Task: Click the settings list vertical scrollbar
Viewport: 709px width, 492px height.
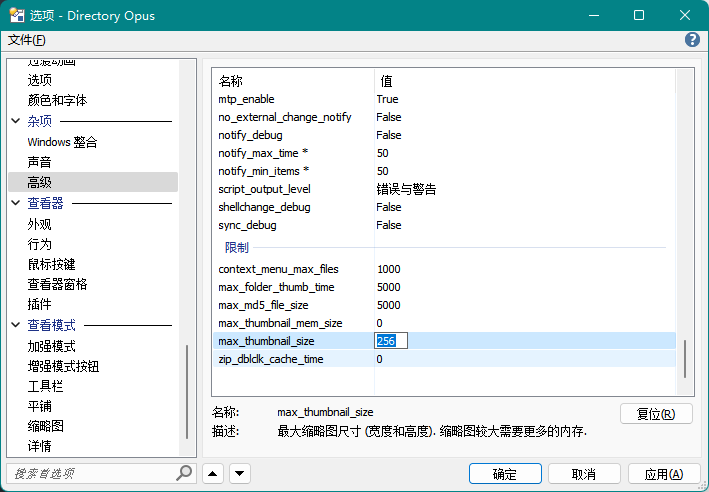Action: click(x=685, y=358)
